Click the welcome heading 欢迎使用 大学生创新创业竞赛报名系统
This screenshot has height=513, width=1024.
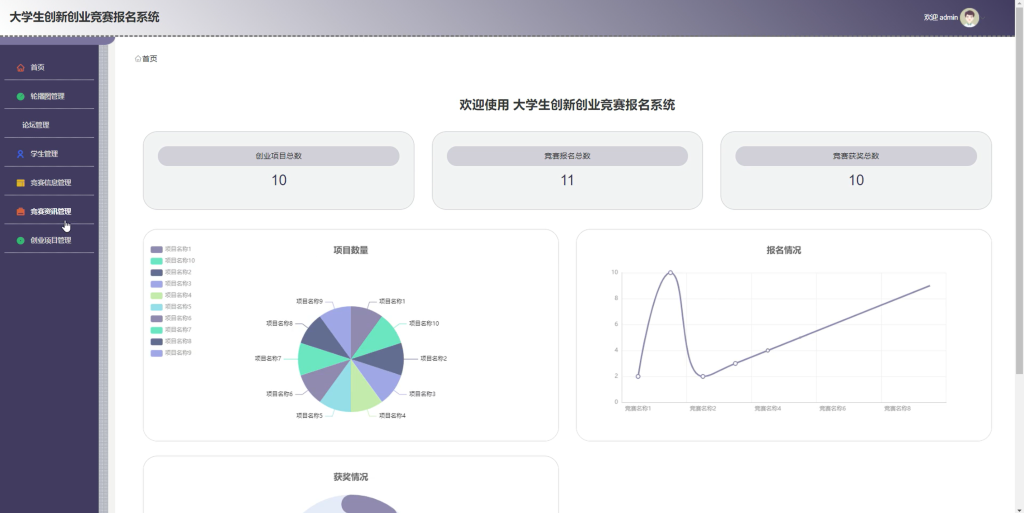click(x=567, y=105)
